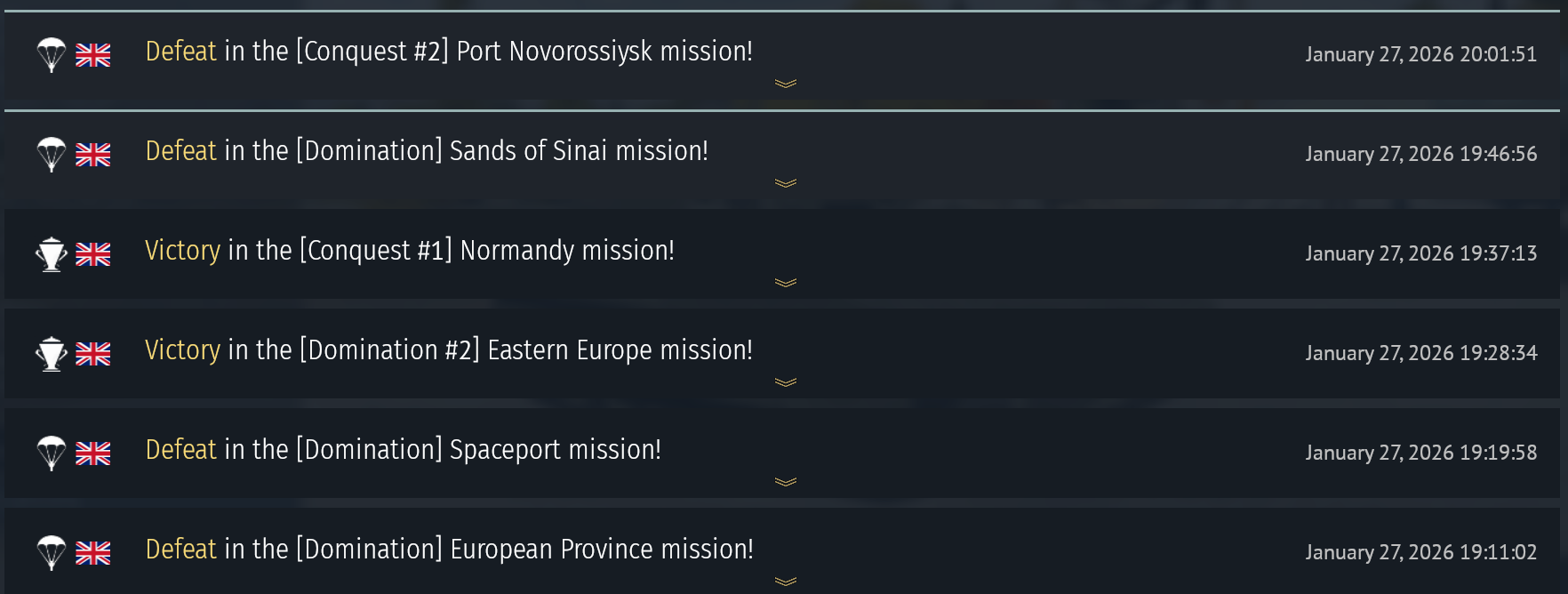Expand the European Province mission chevron

[786, 582]
